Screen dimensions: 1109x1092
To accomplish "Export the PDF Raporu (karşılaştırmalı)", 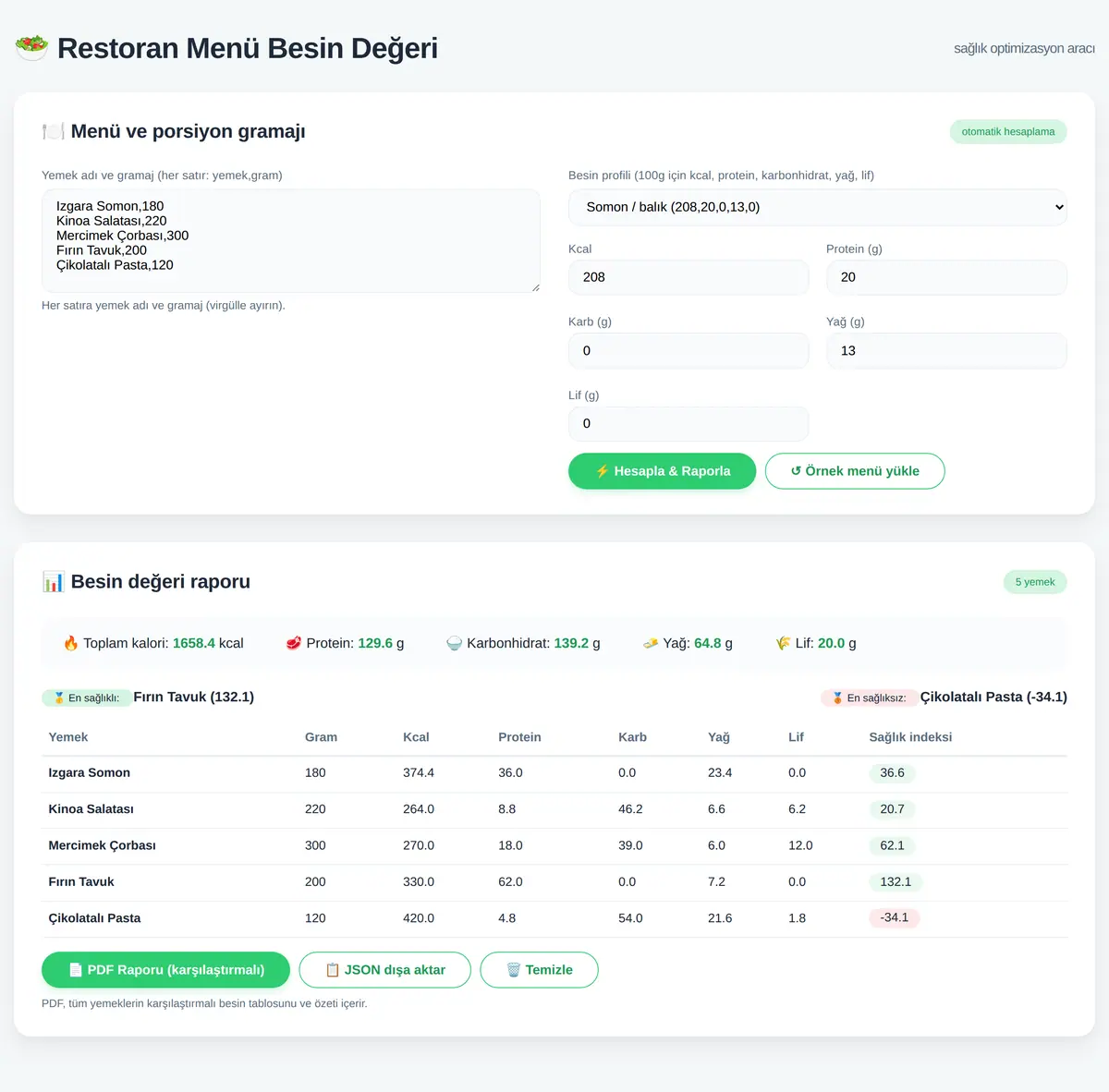I will pyautogui.click(x=166, y=970).
